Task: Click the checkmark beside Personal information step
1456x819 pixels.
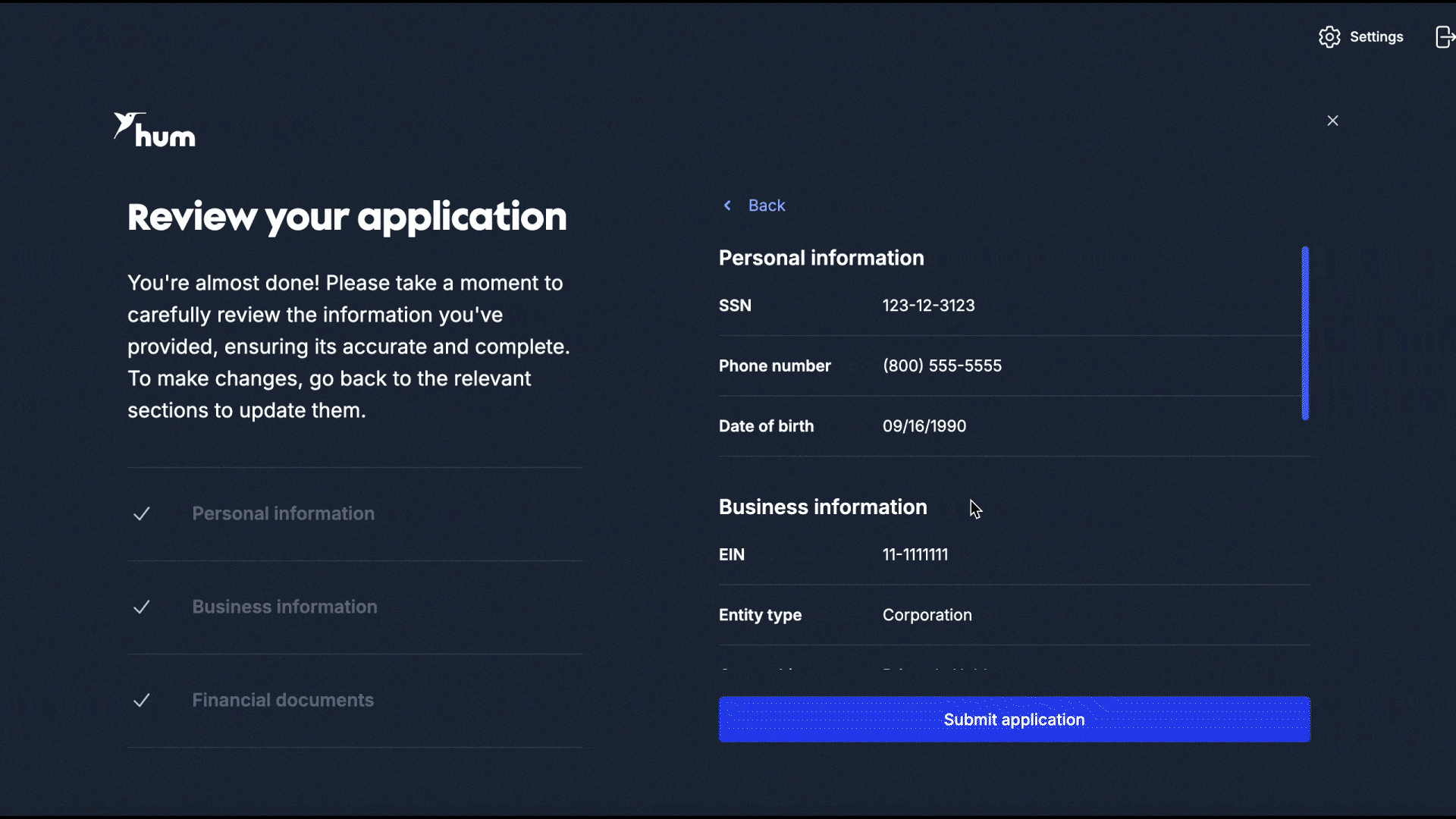Action: (x=142, y=514)
